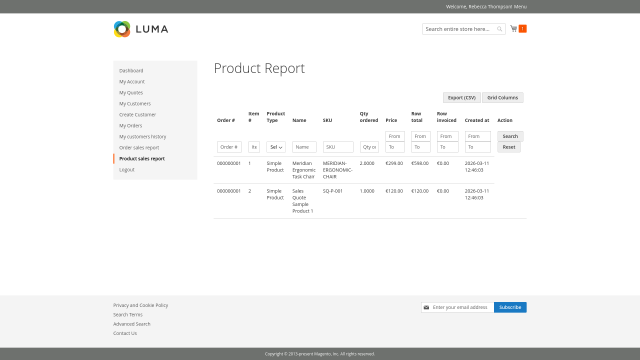This screenshot has width=640, height=360.
Task: Focus the Qty ordered filter field
Action: click(369, 147)
